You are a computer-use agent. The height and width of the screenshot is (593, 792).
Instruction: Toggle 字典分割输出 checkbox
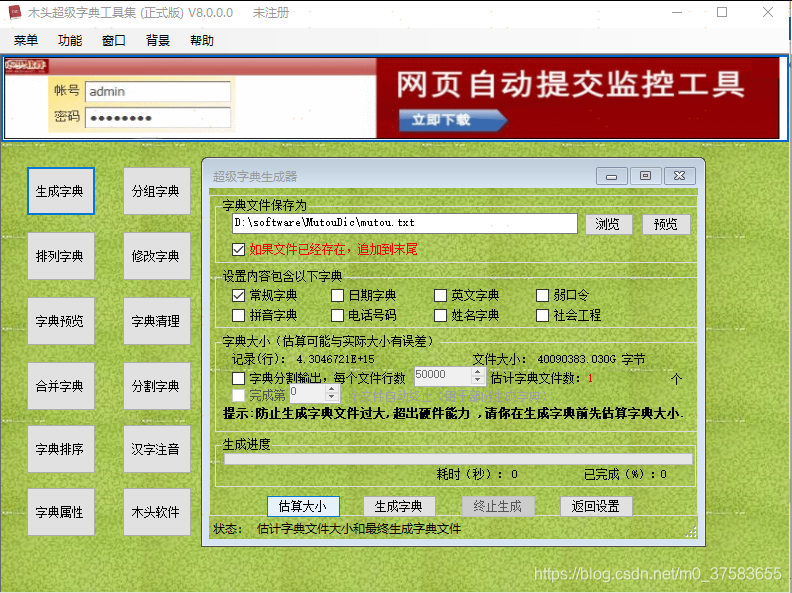click(238, 378)
